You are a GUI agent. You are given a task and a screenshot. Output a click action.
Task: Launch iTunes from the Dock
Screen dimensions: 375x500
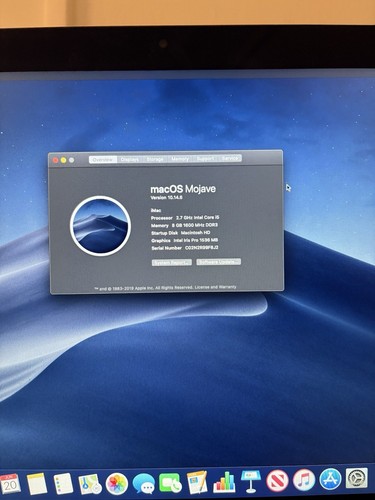304,480
